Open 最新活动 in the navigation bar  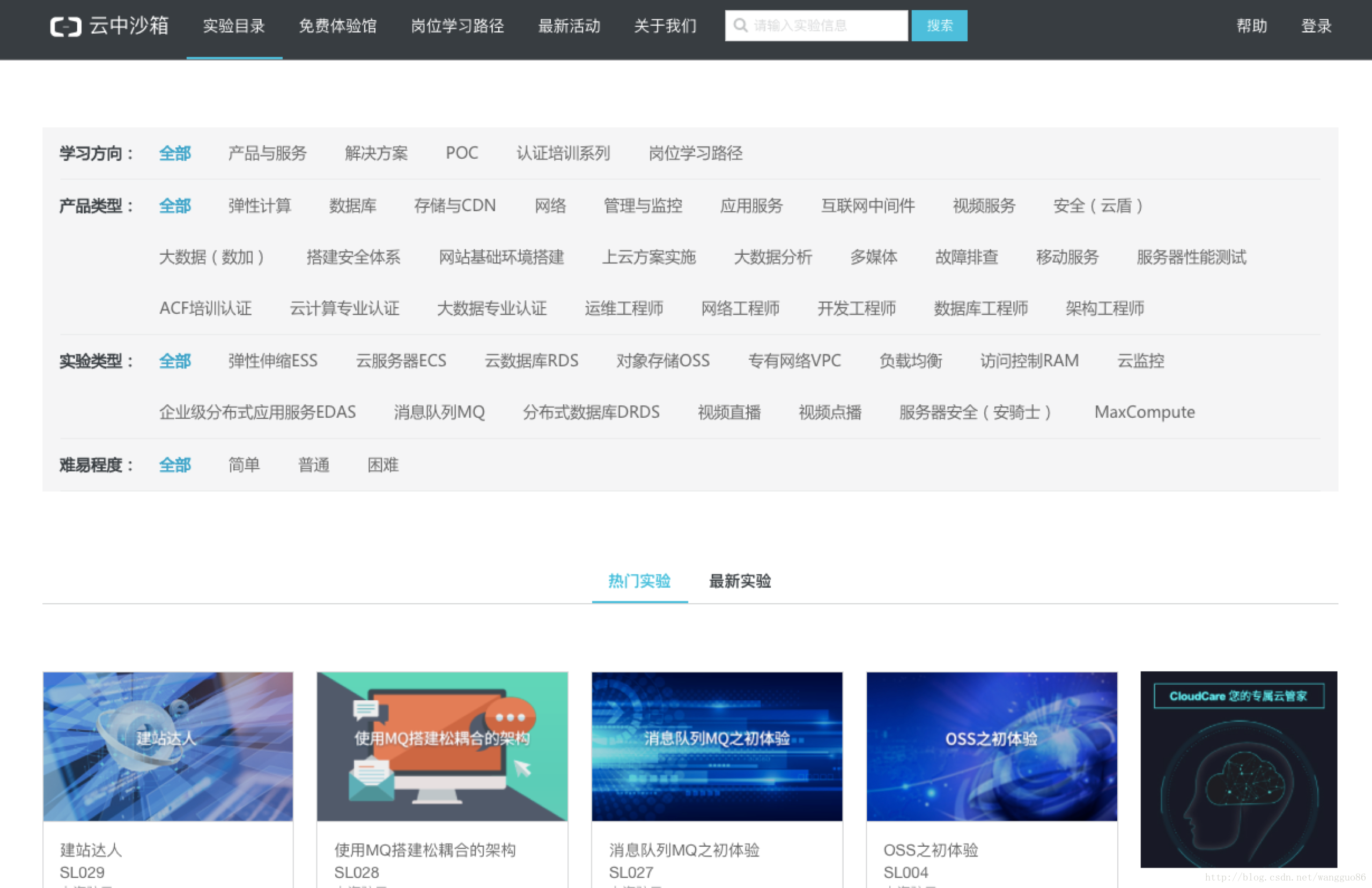click(x=570, y=26)
